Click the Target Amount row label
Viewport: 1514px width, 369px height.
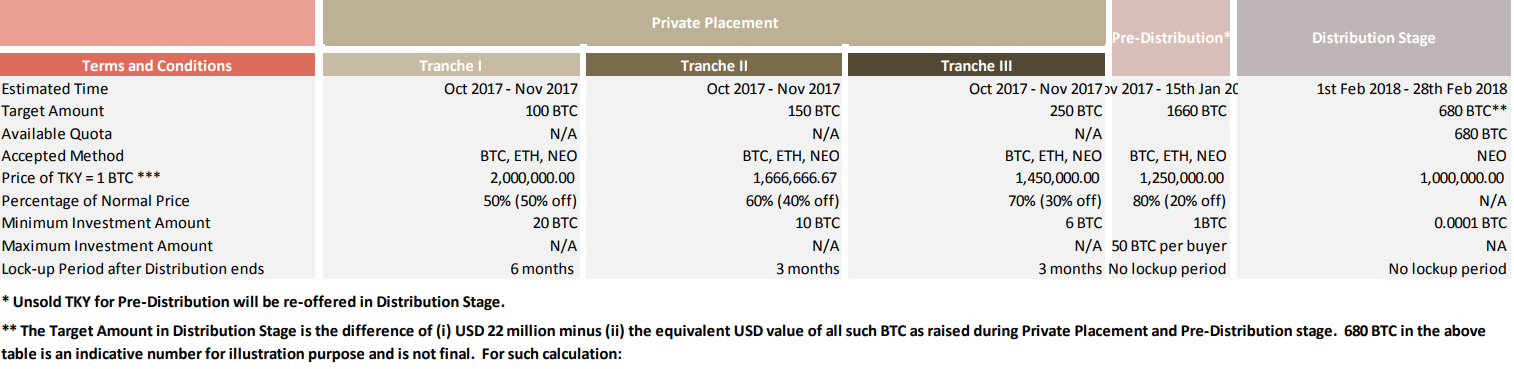[x=53, y=111]
